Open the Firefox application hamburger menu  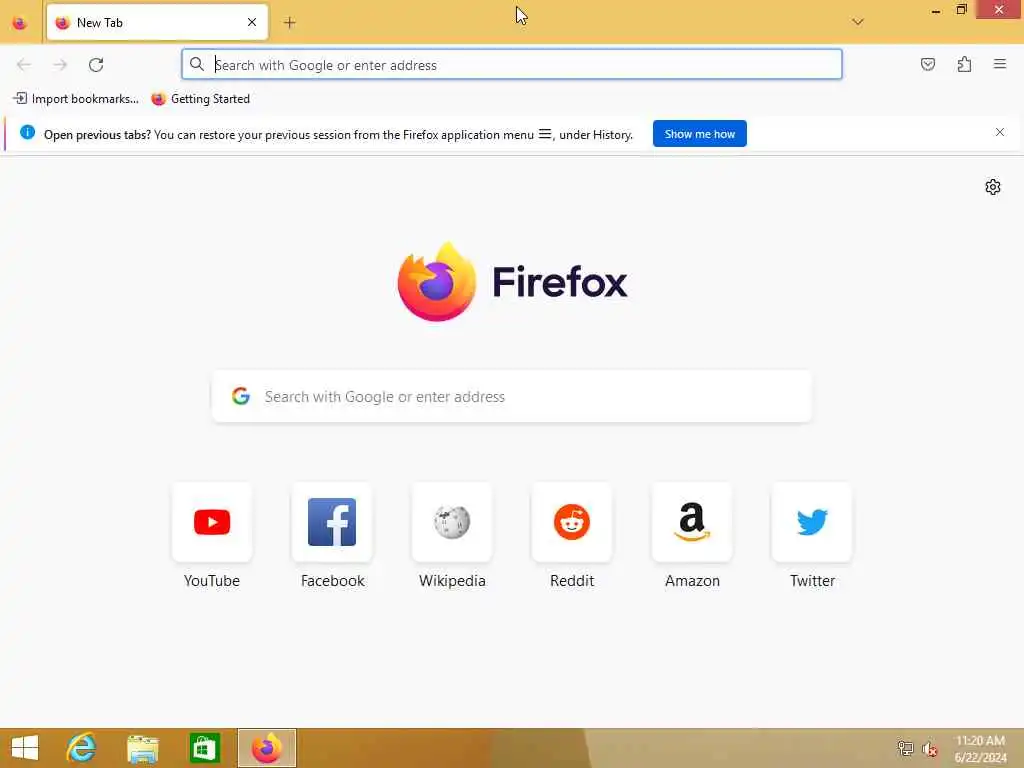point(1000,64)
